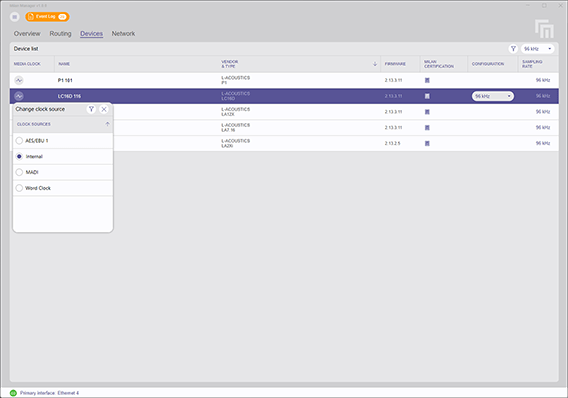The image size is (568, 398).
Task: Click Milan certification icon for P1 101
Action: coord(427,80)
